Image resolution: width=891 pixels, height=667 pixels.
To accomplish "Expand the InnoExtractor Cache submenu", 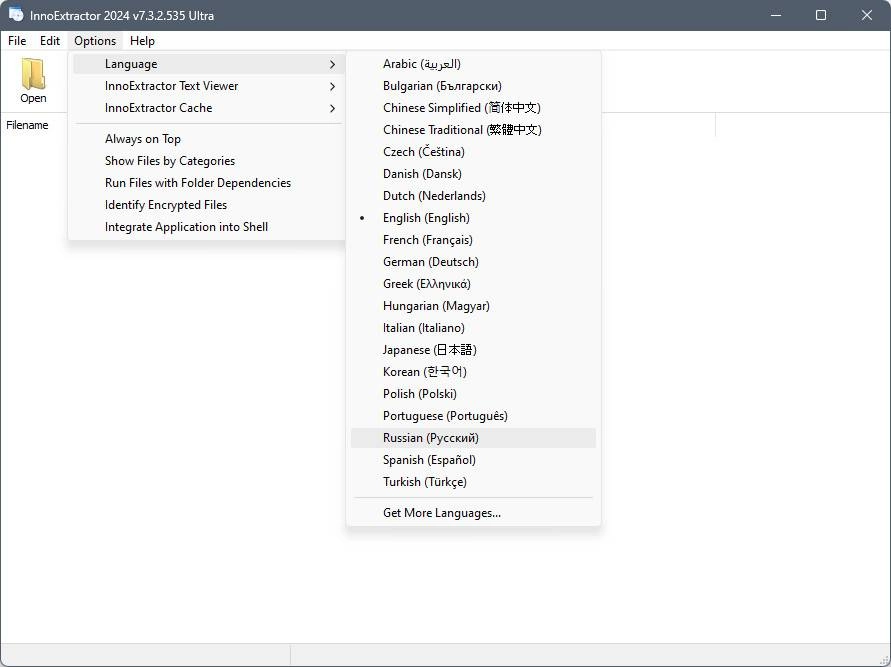I will point(208,108).
